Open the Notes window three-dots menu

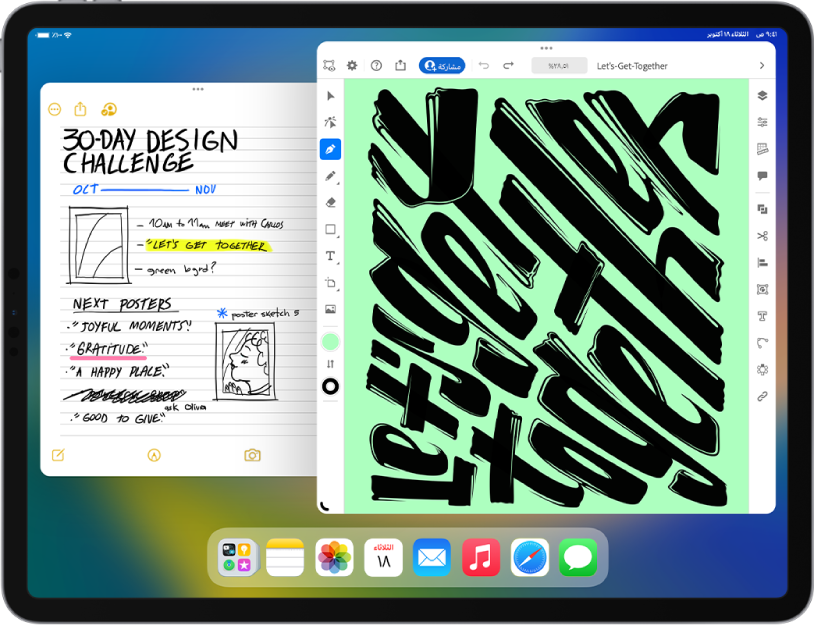[x=196, y=89]
